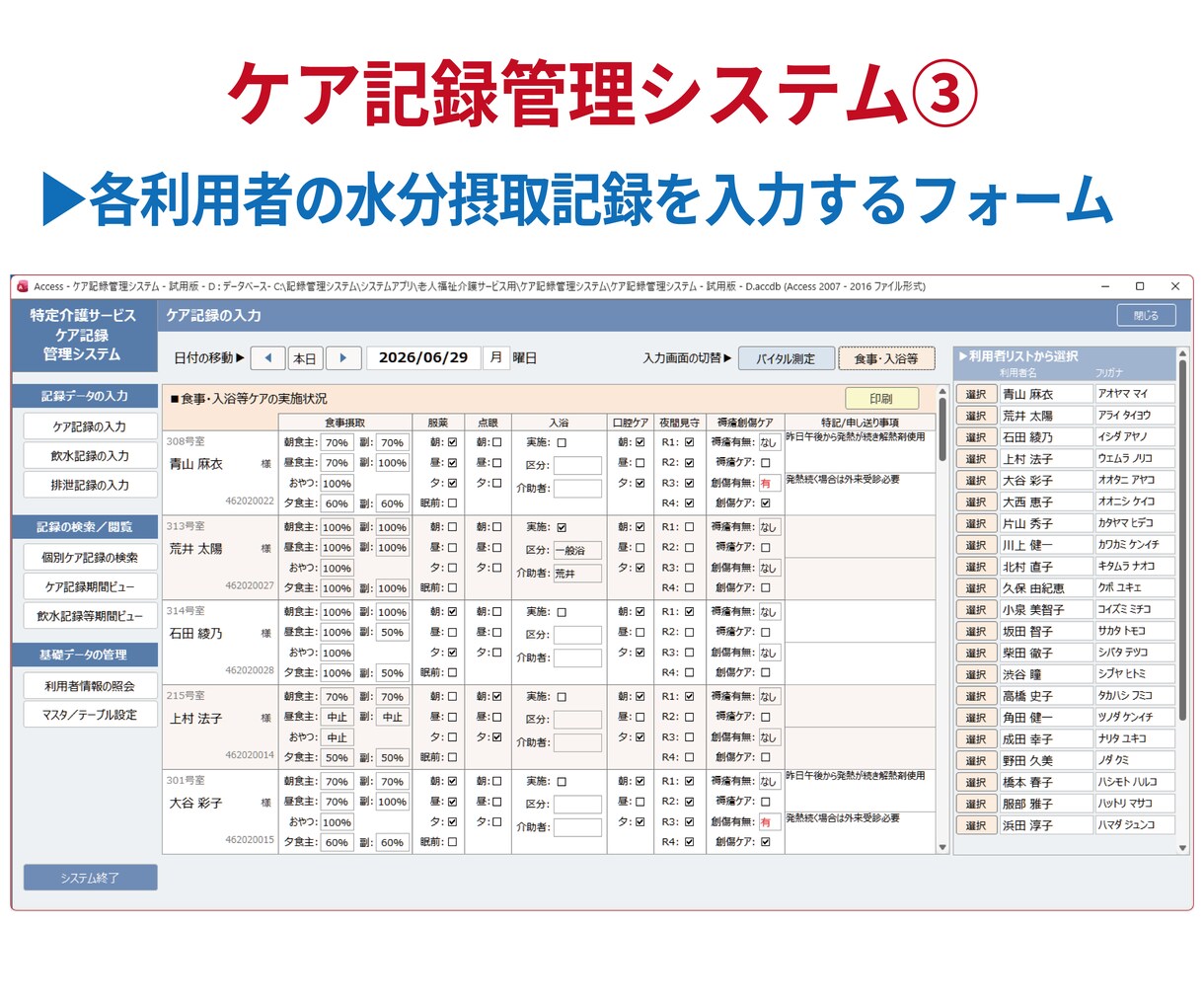Click the date field 2026/06/29
Screen dimensions: 1204x1004
(423, 358)
